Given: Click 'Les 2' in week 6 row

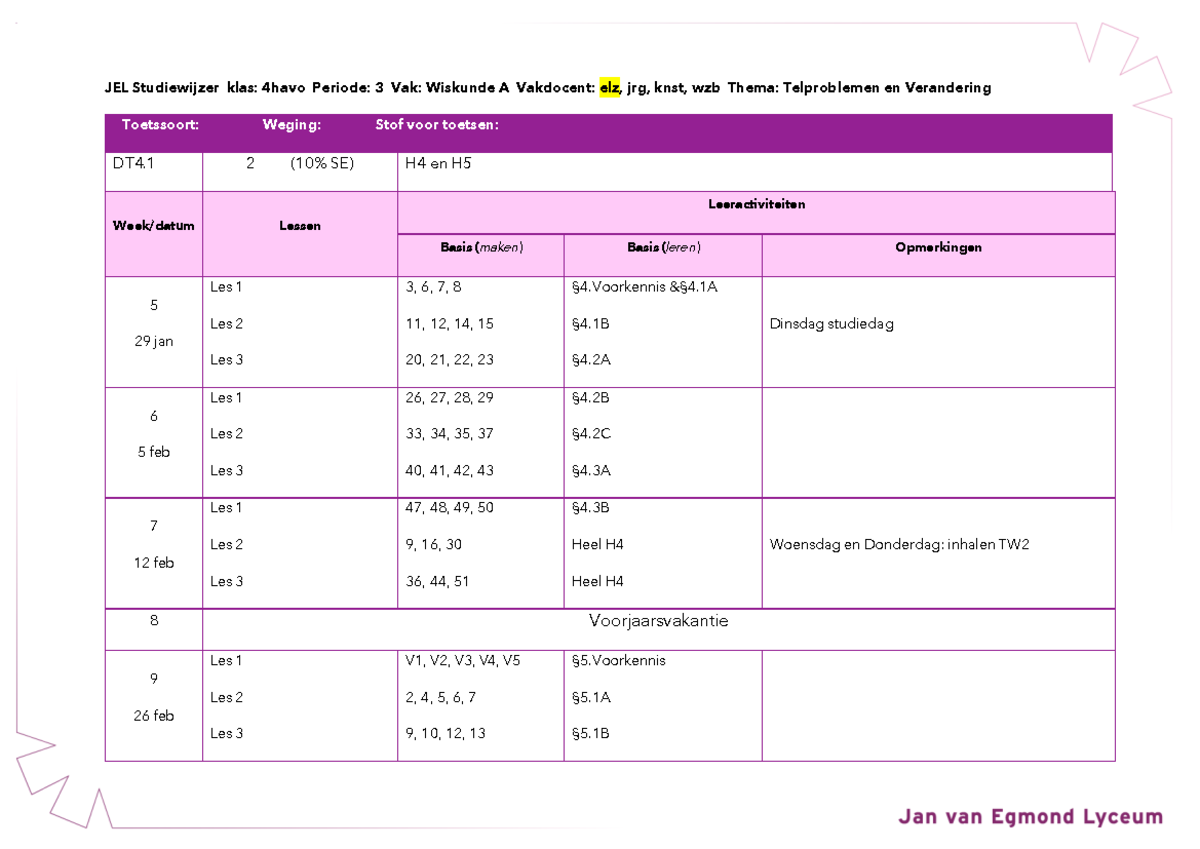Looking at the screenshot, I should (226, 433).
